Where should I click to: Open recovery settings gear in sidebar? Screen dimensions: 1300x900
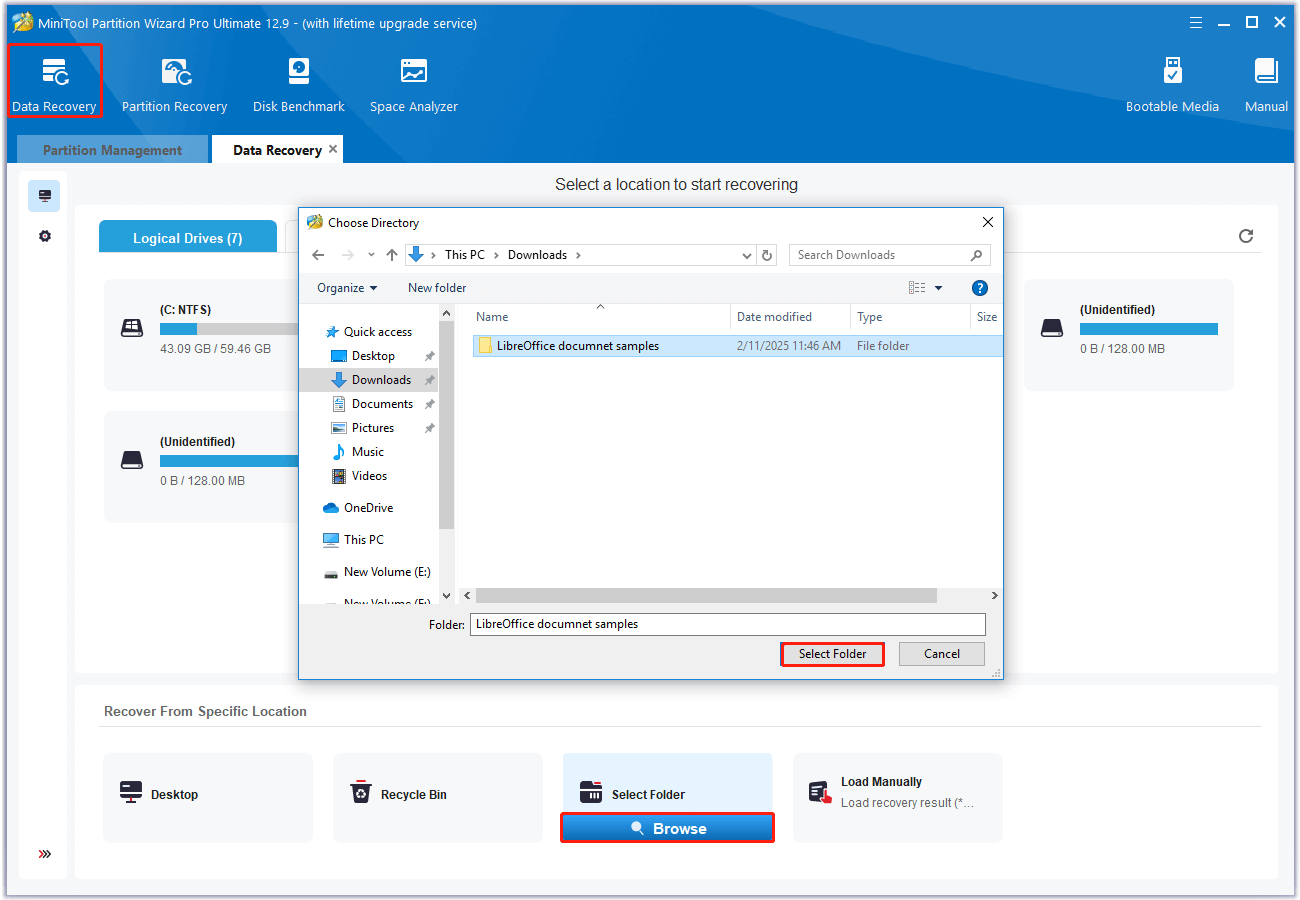tap(44, 237)
